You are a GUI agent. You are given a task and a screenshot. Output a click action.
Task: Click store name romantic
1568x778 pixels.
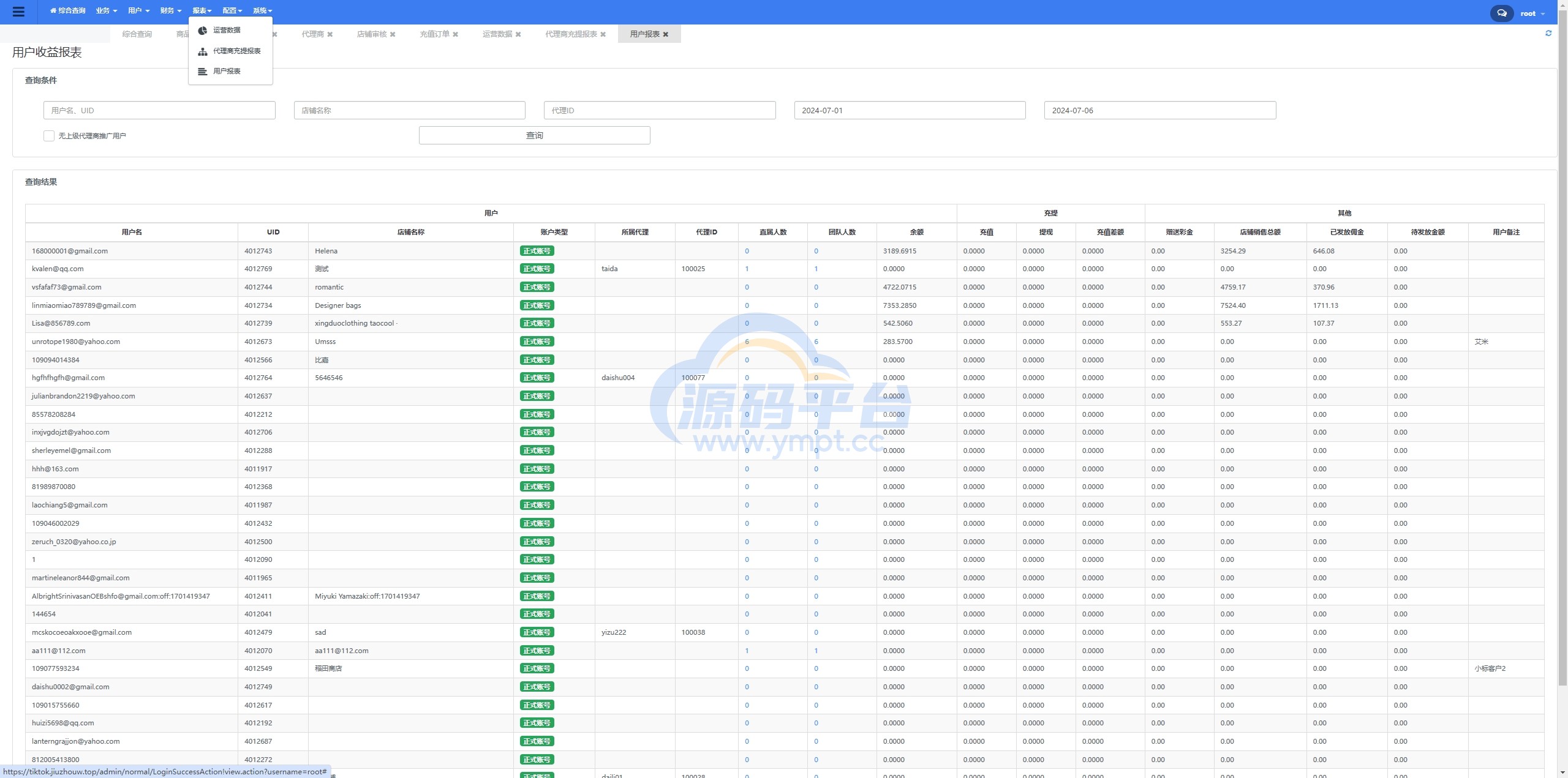click(329, 288)
